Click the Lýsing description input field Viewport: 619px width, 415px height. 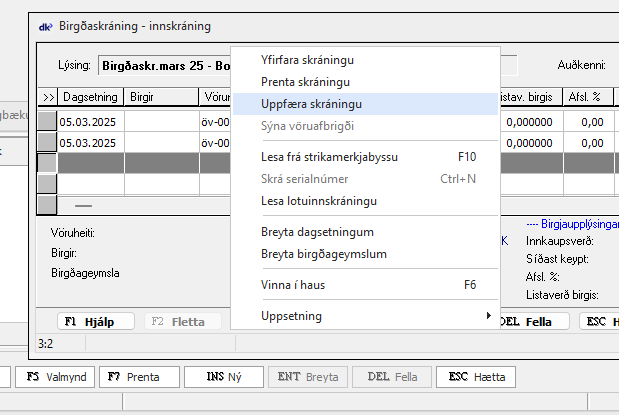pyautogui.click(x=165, y=66)
